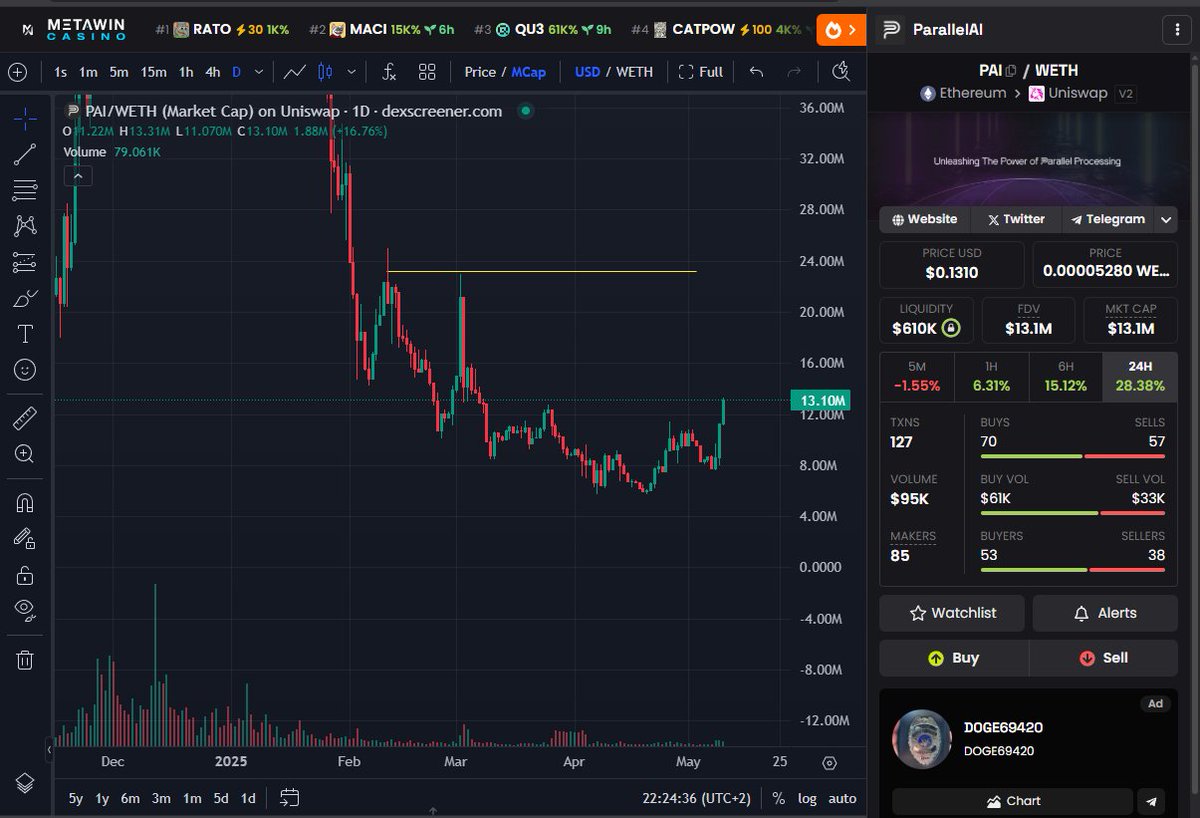The width and height of the screenshot is (1200, 818).
Task: Set quote currency to WETH
Action: [634, 72]
